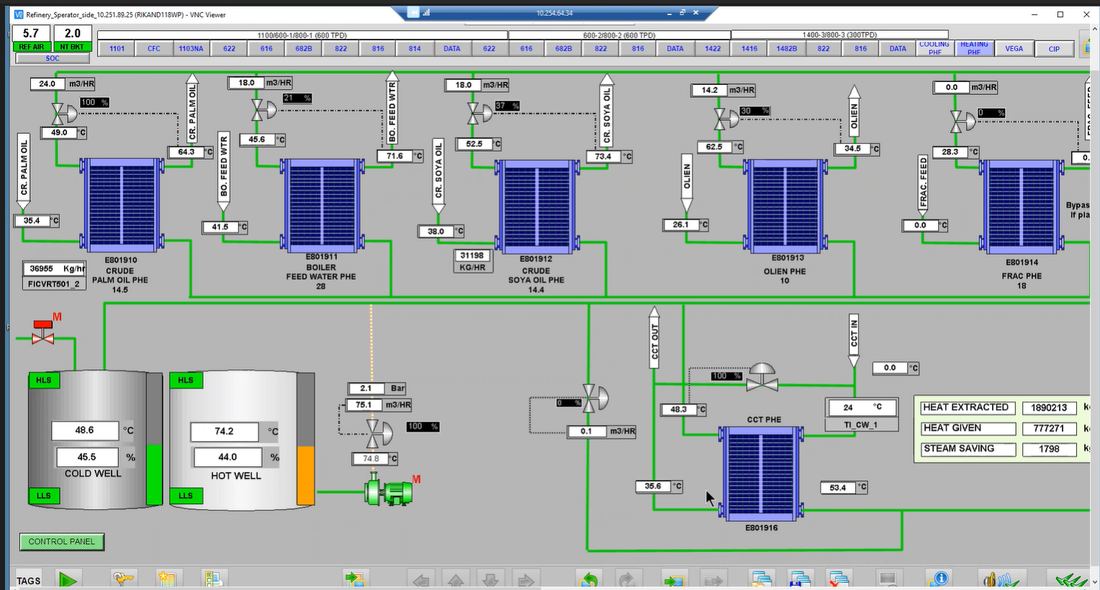
Task: Click the REF AIR value 5.7
Action: (31, 33)
